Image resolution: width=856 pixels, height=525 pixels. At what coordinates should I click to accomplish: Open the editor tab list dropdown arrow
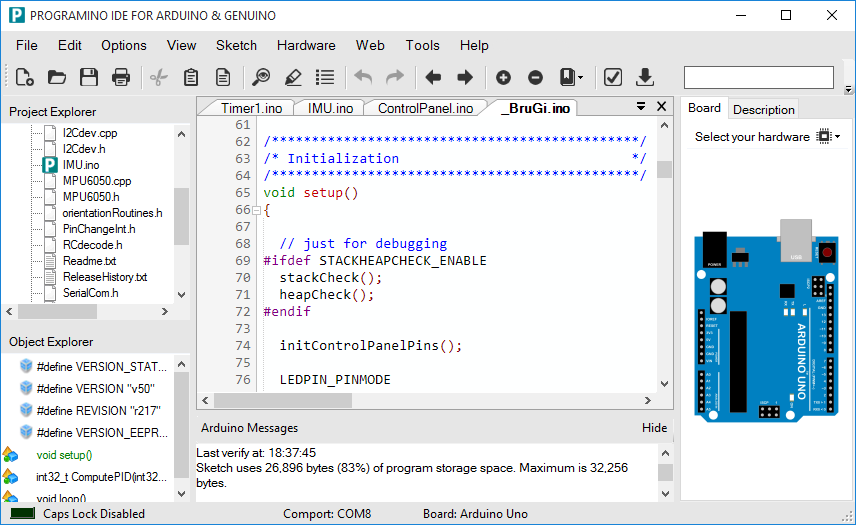(x=641, y=106)
